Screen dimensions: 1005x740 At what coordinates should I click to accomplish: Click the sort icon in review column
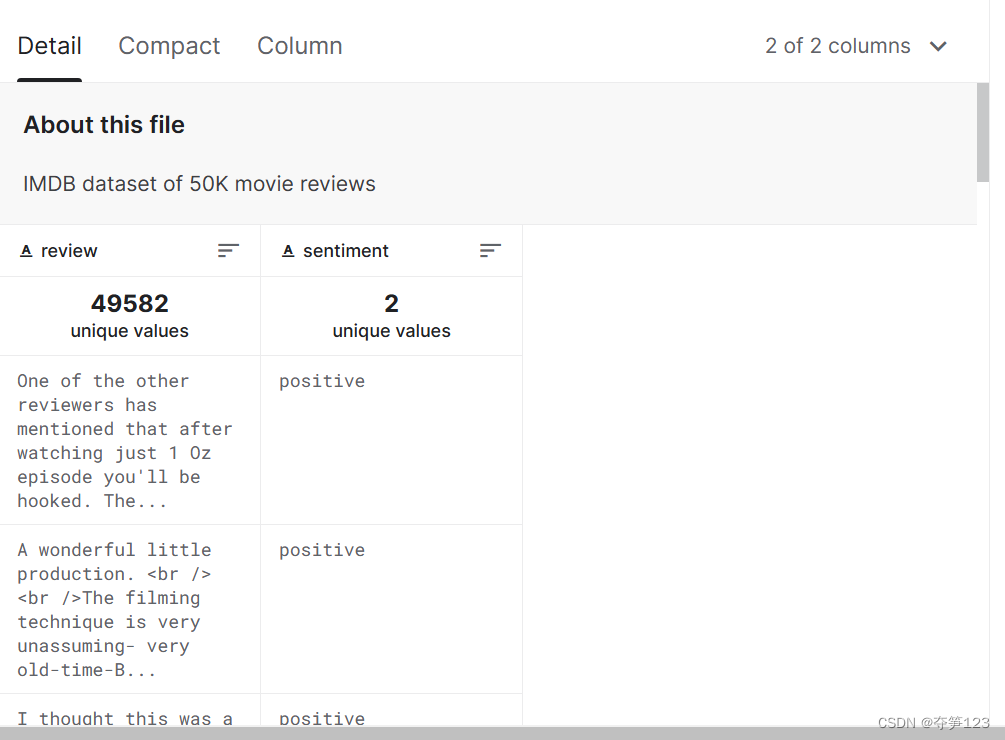point(229,251)
